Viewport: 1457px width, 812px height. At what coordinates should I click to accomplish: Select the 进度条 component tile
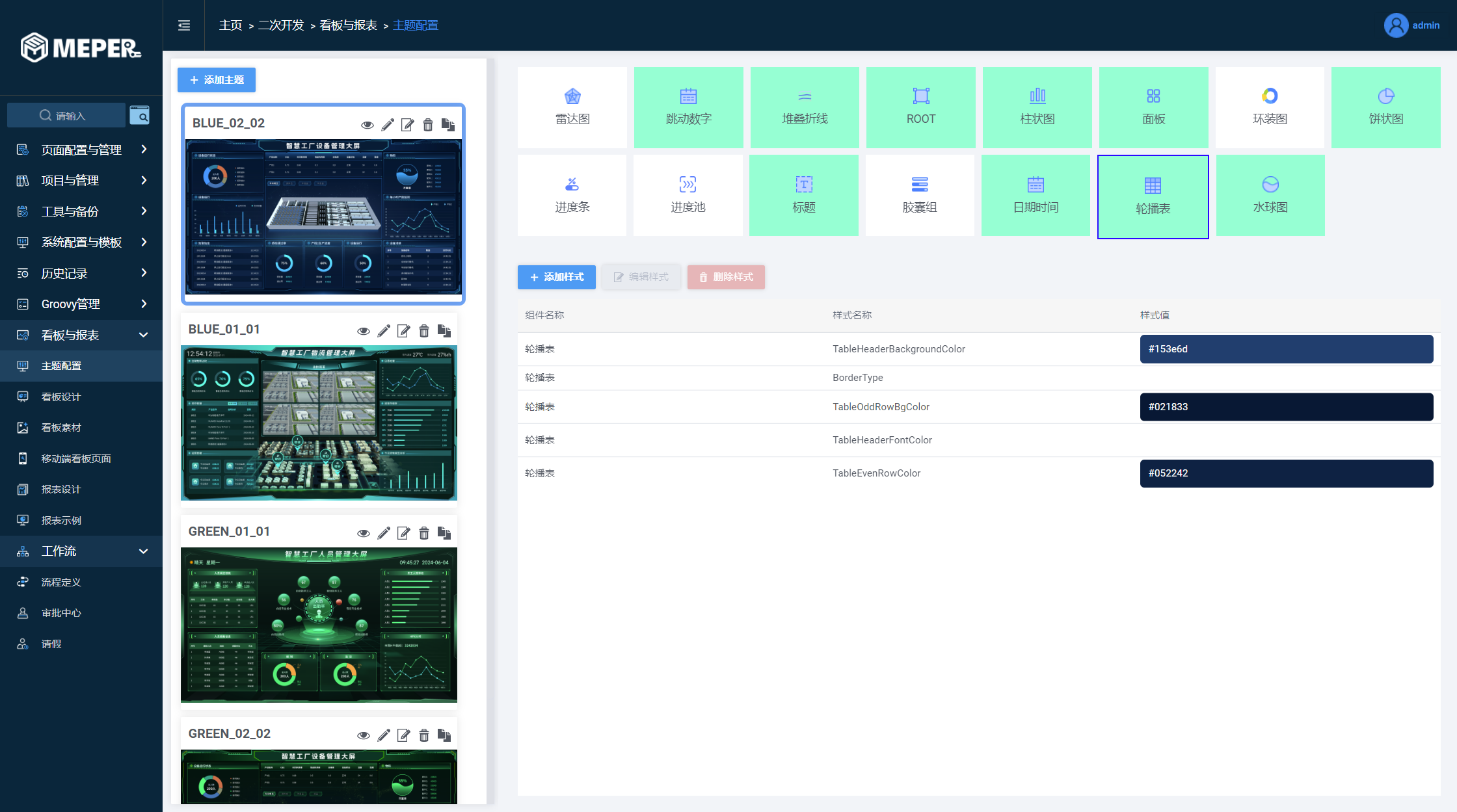pos(572,195)
